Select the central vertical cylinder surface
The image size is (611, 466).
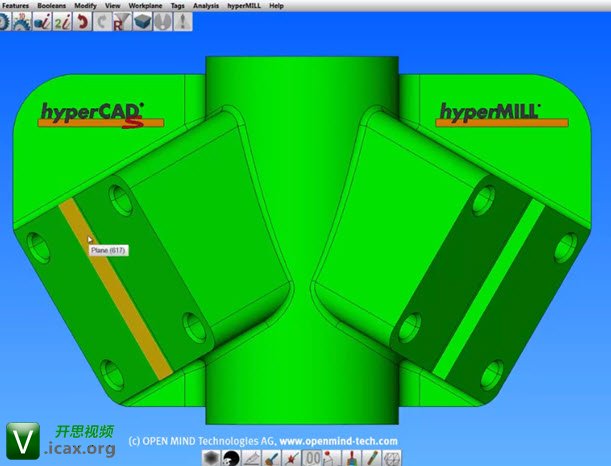[x=302, y=240]
